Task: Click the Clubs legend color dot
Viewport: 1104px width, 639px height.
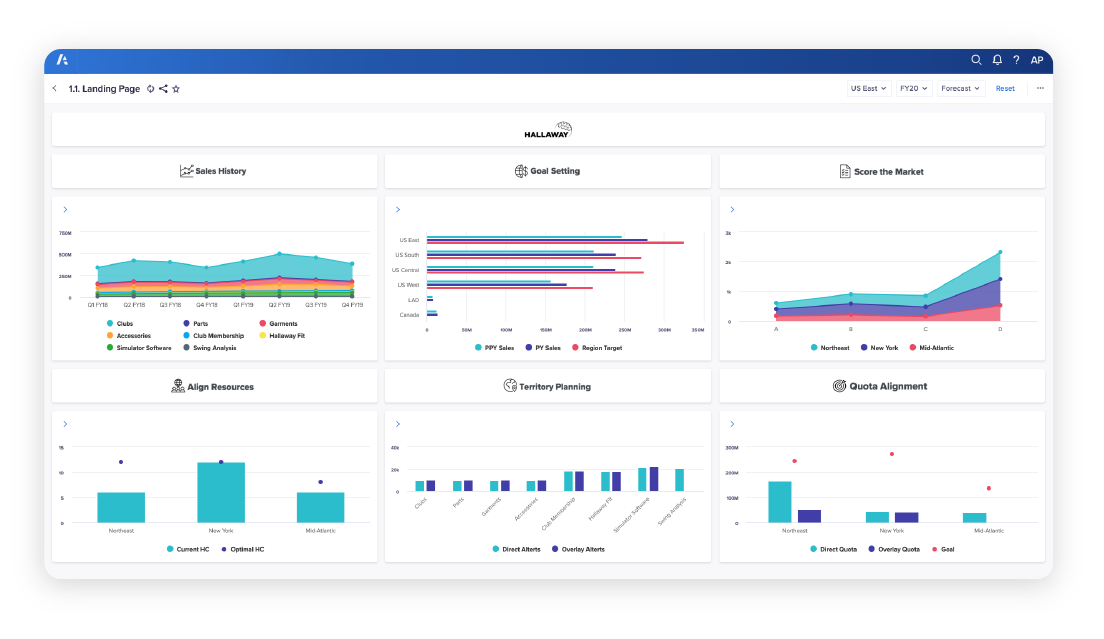Action: pyautogui.click(x=110, y=324)
